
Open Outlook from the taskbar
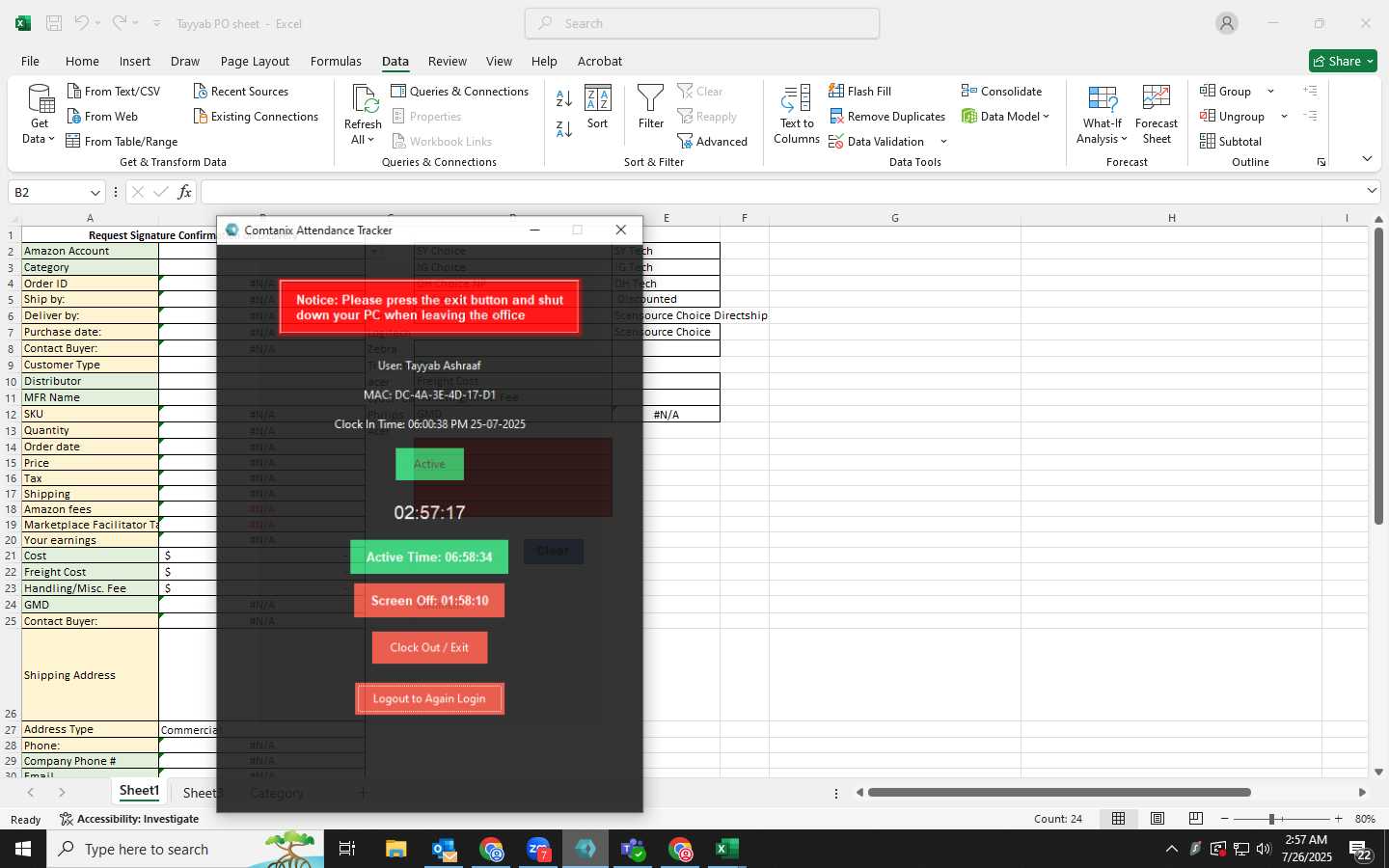[x=444, y=849]
